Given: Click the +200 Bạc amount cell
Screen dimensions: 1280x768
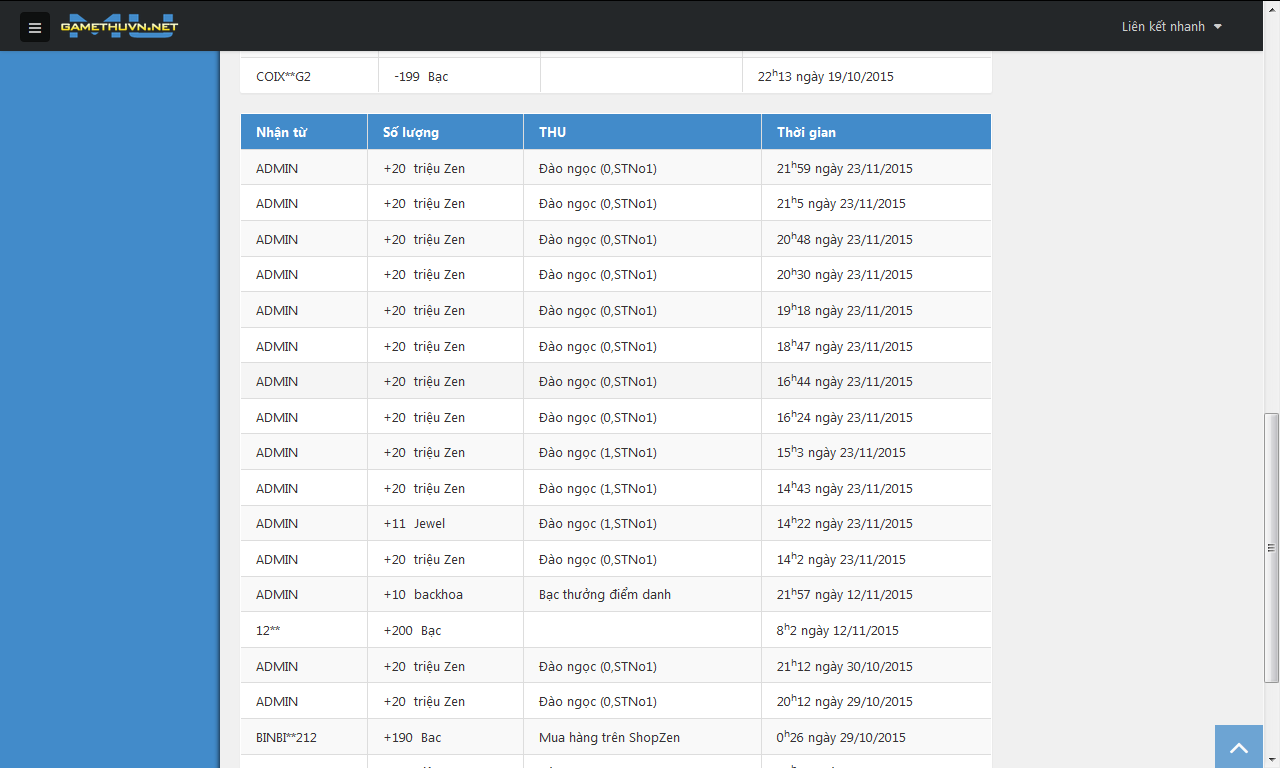Looking at the screenshot, I should (x=446, y=630).
